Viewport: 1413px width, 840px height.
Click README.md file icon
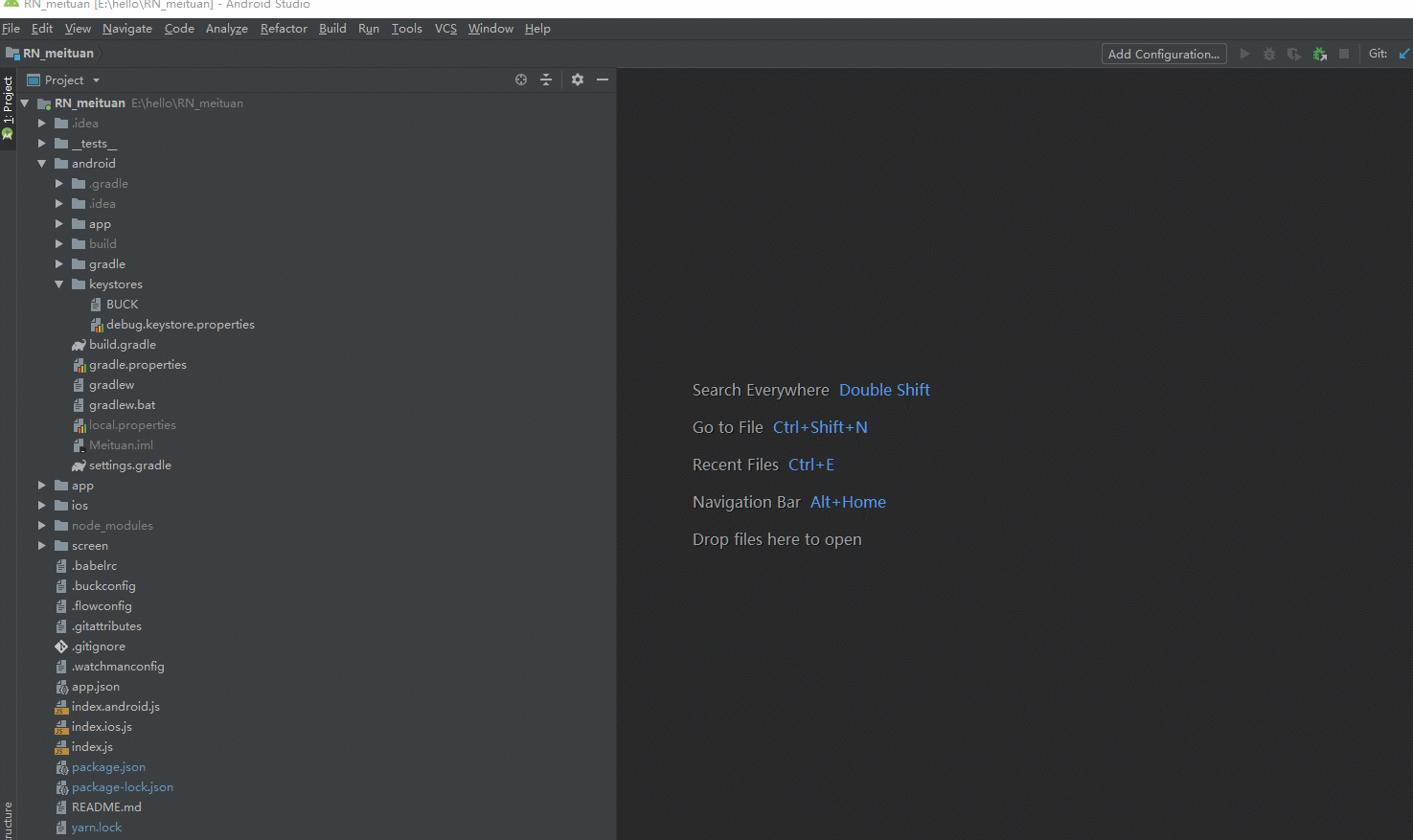point(61,807)
